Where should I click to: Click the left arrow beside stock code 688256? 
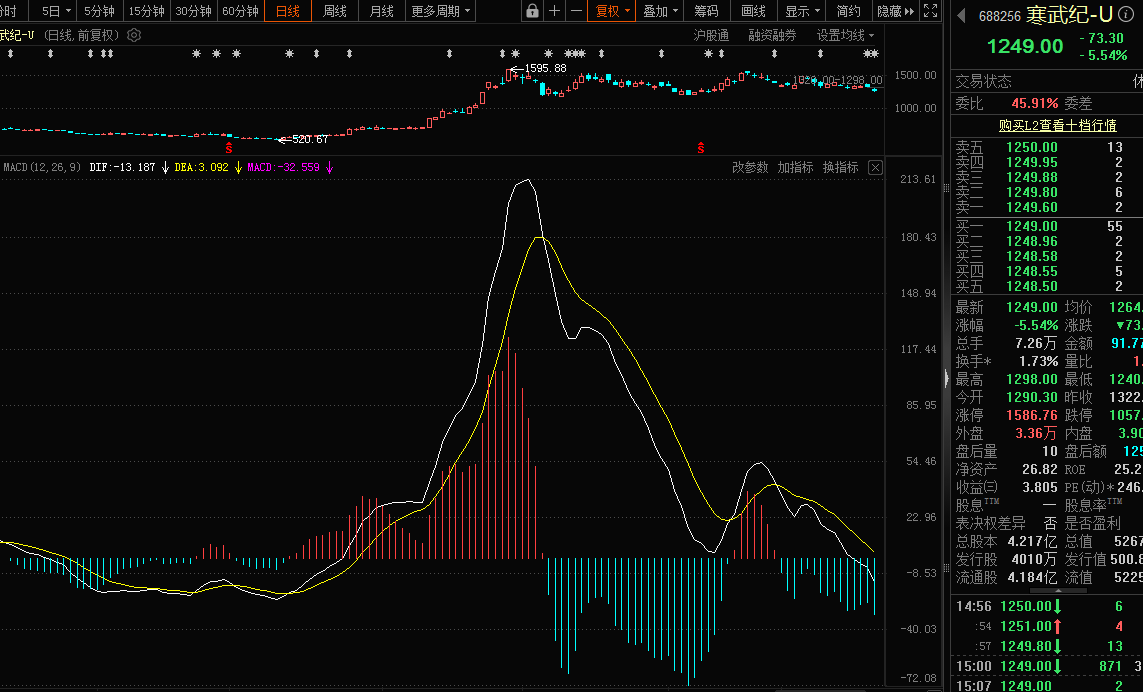(962, 16)
